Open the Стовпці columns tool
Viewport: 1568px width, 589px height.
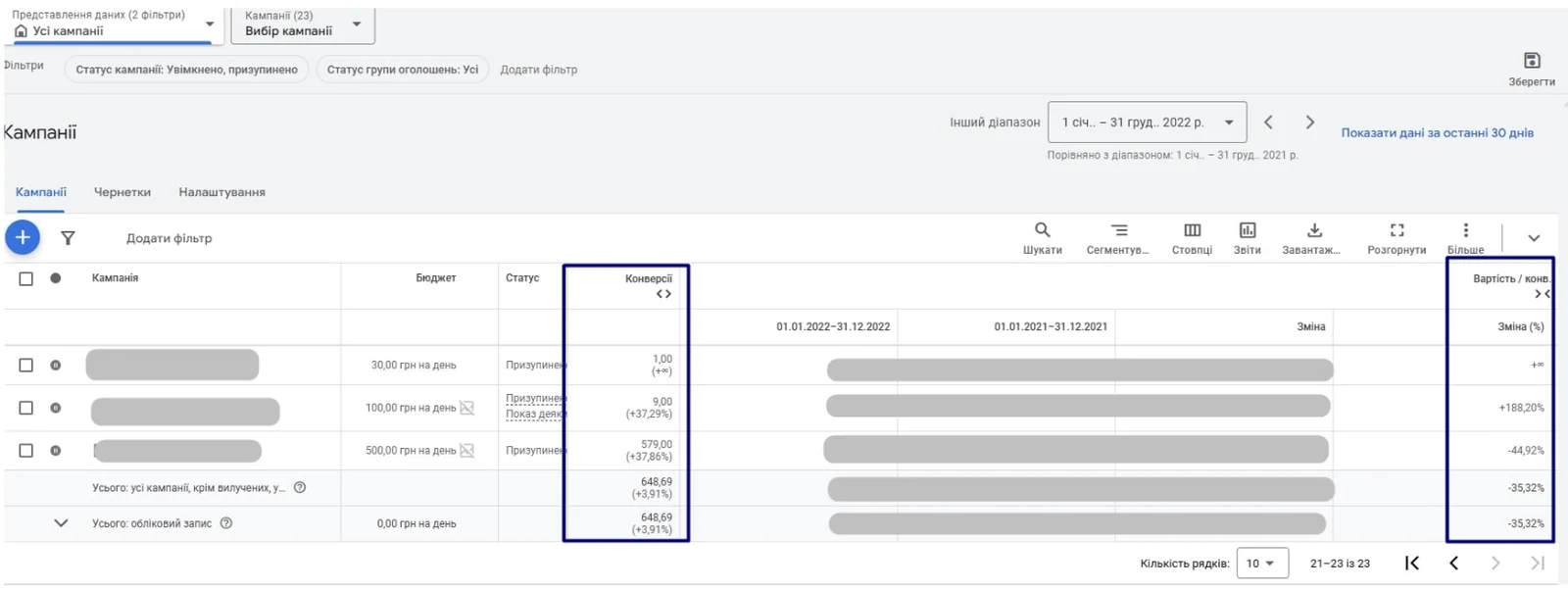pos(1192,237)
